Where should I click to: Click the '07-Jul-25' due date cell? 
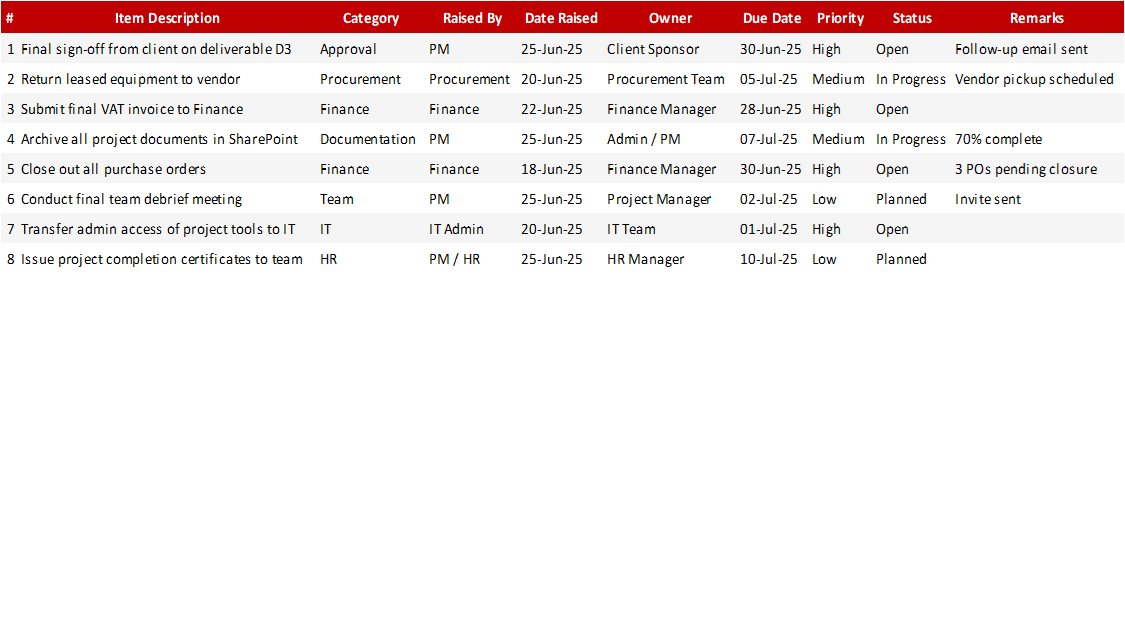[x=768, y=140]
